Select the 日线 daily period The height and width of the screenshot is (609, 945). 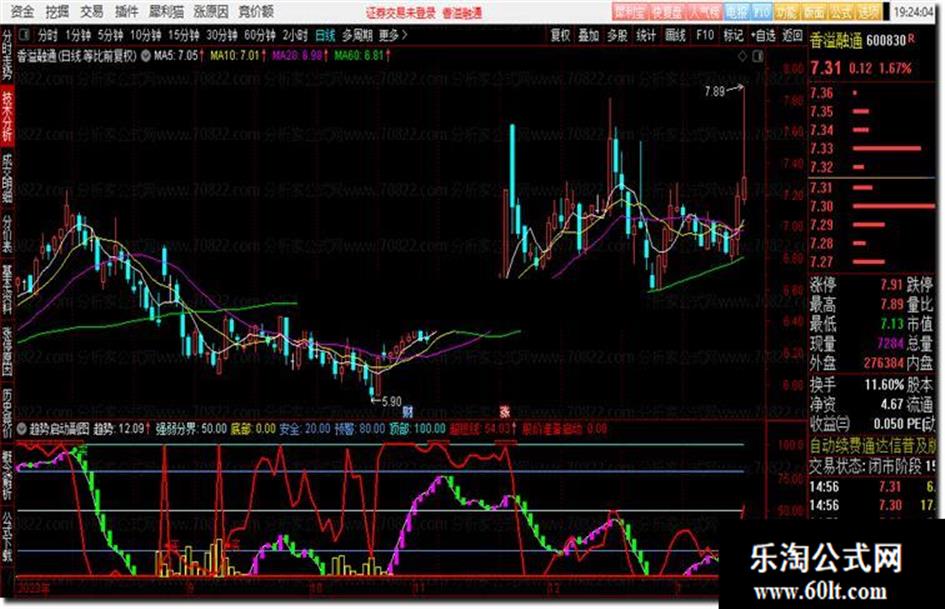(x=325, y=36)
